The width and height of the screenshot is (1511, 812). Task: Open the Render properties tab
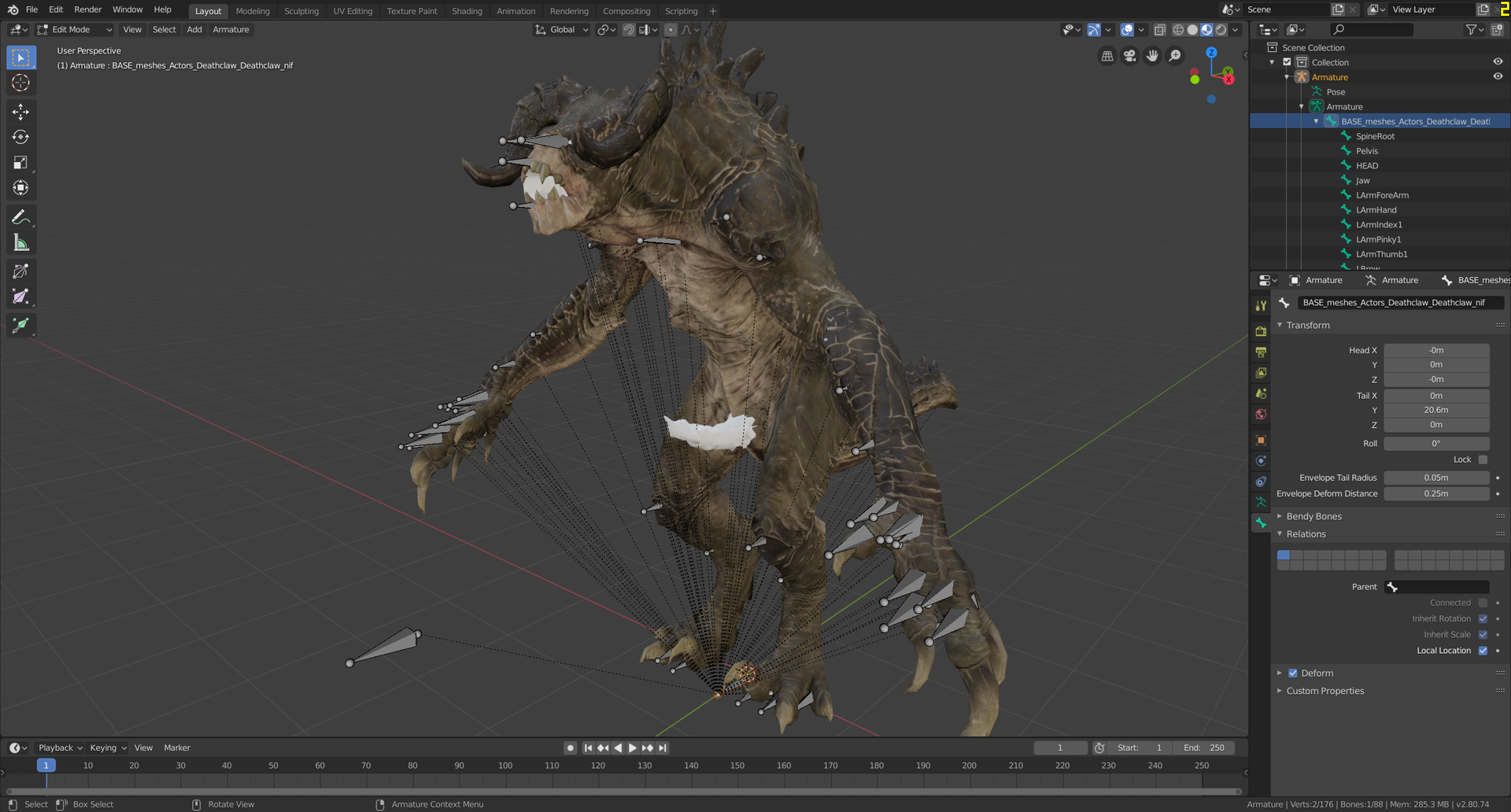(1261, 331)
